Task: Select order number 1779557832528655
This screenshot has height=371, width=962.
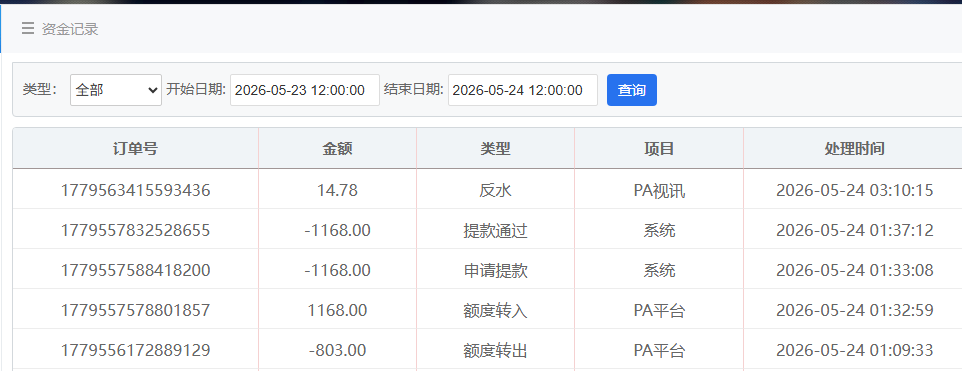Action: (136, 231)
